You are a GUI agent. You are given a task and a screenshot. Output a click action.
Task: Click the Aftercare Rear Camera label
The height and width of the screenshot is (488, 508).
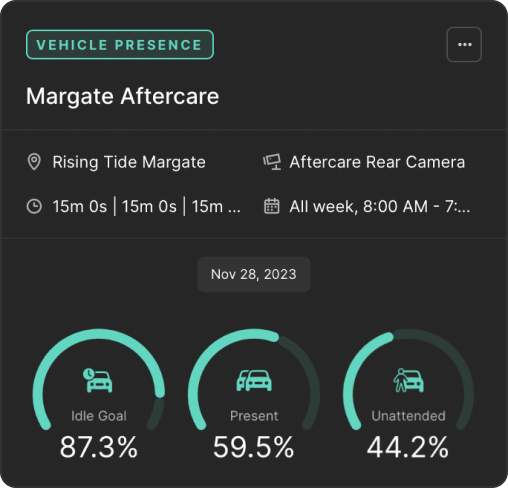(x=377, y=162)
